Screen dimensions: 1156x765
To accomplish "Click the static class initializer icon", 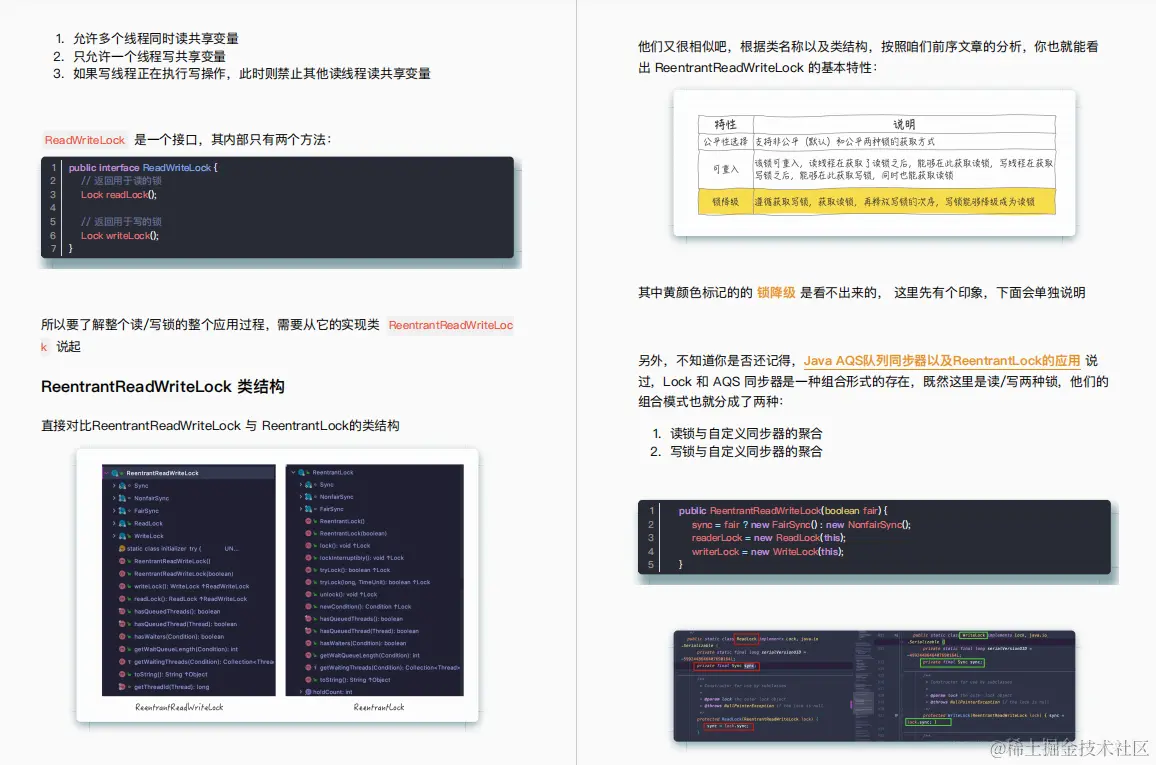I will [x=121, y=549].
